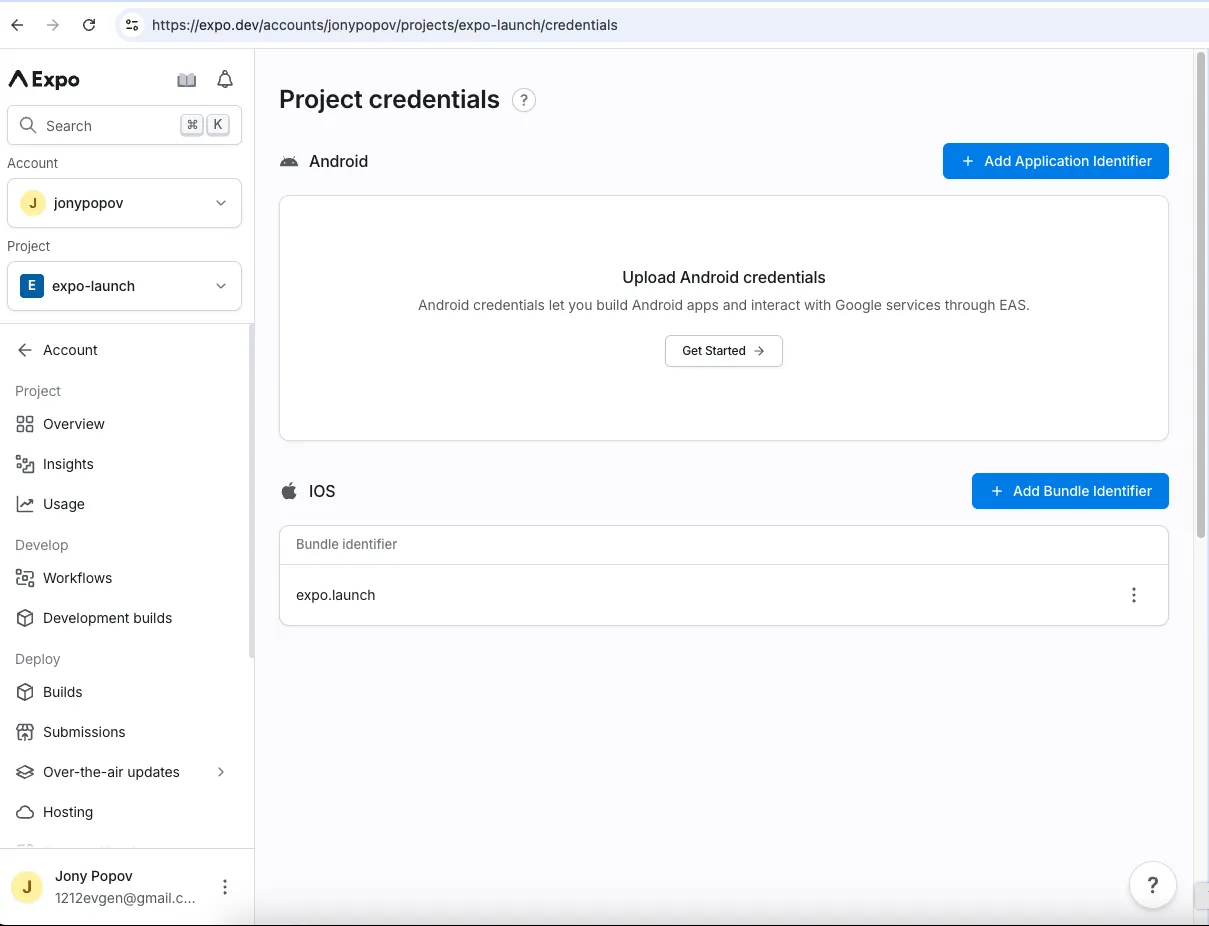The image size is (1209, 926).
Task: Click the expo-launch project E icon
Action: click(32, 286)
